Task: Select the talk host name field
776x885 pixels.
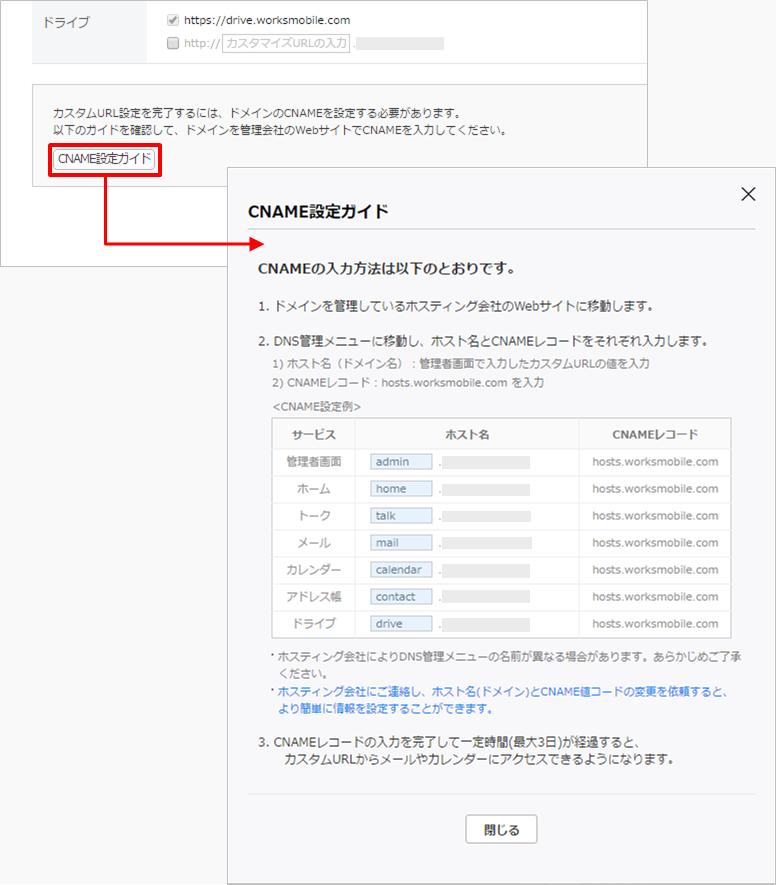Action: tap(401, 516)
